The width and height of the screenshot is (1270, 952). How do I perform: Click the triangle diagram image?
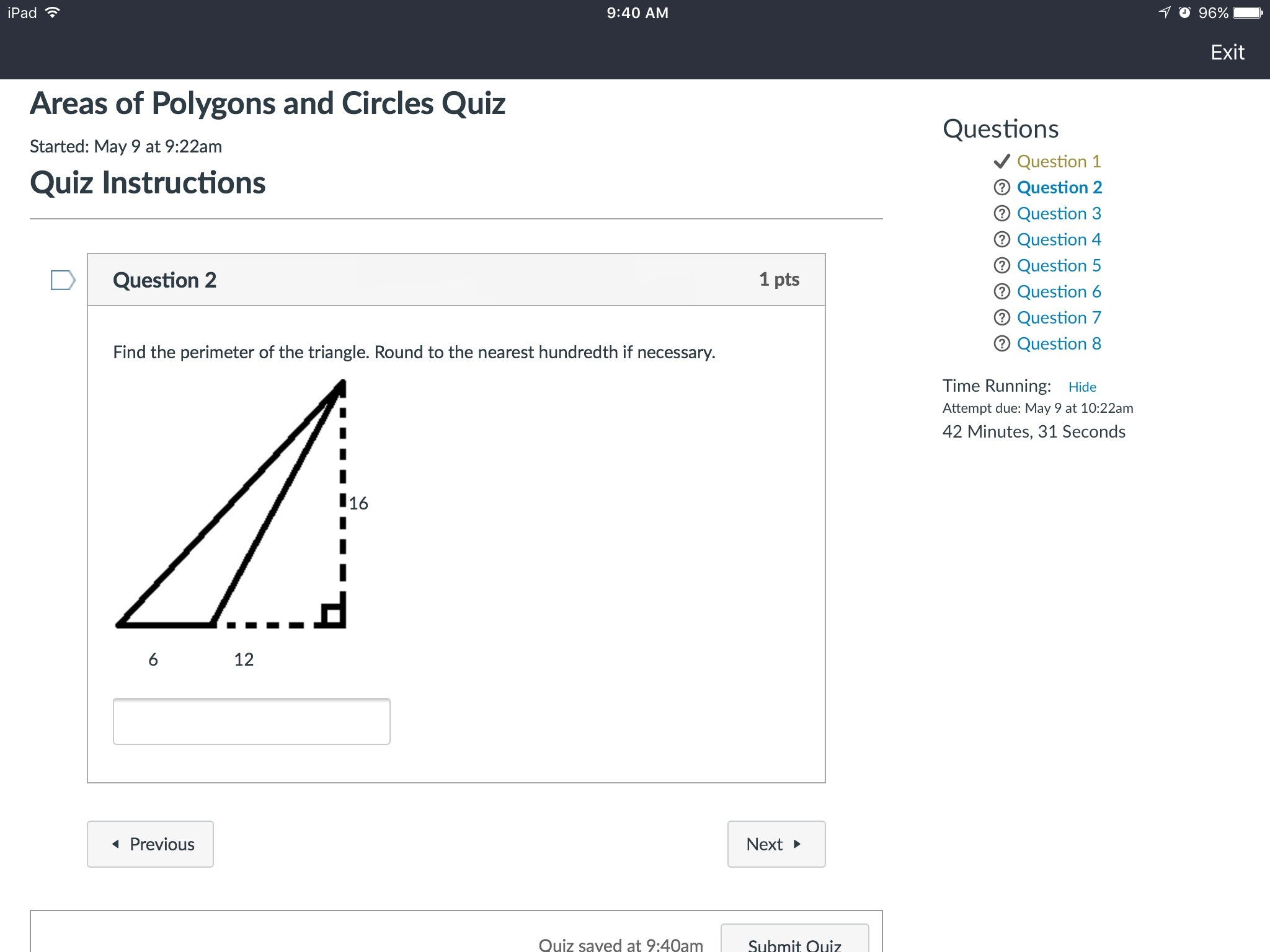click(242, 521)
